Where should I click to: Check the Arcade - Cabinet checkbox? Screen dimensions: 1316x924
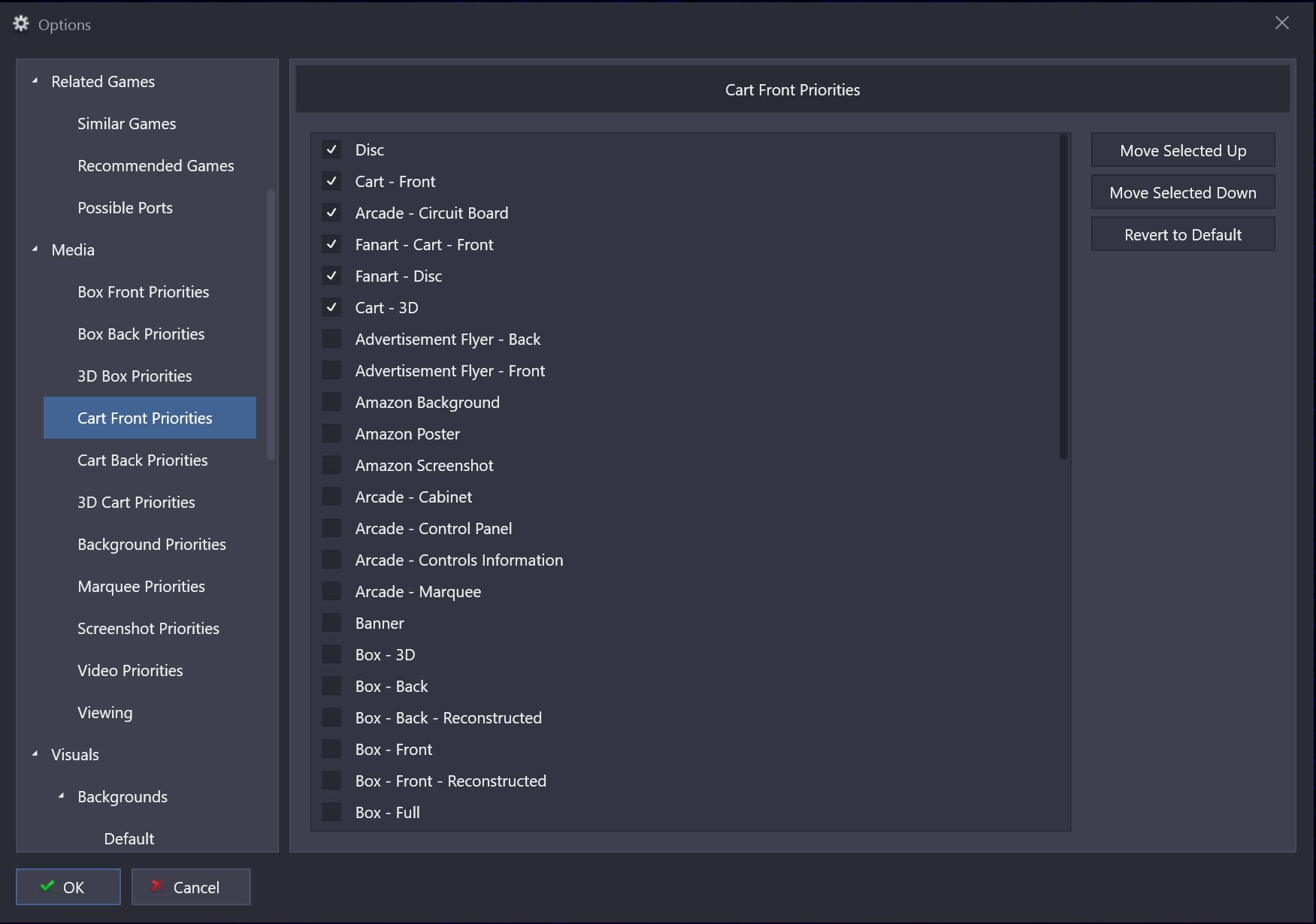(331, 497)
